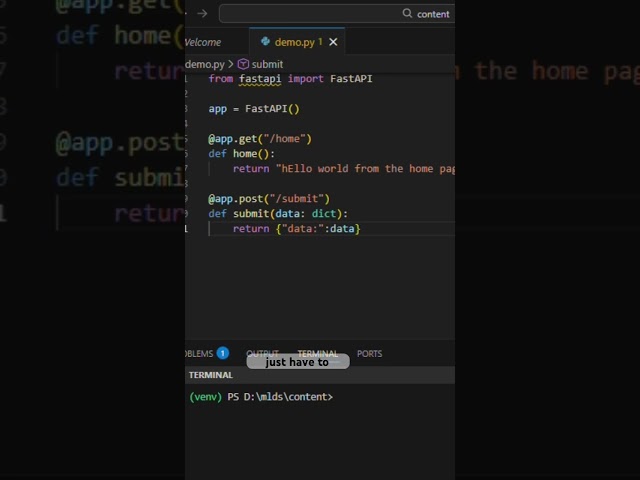Click the (venv) prompt prefix
This screenshot has height=480, width=640.
206,397
